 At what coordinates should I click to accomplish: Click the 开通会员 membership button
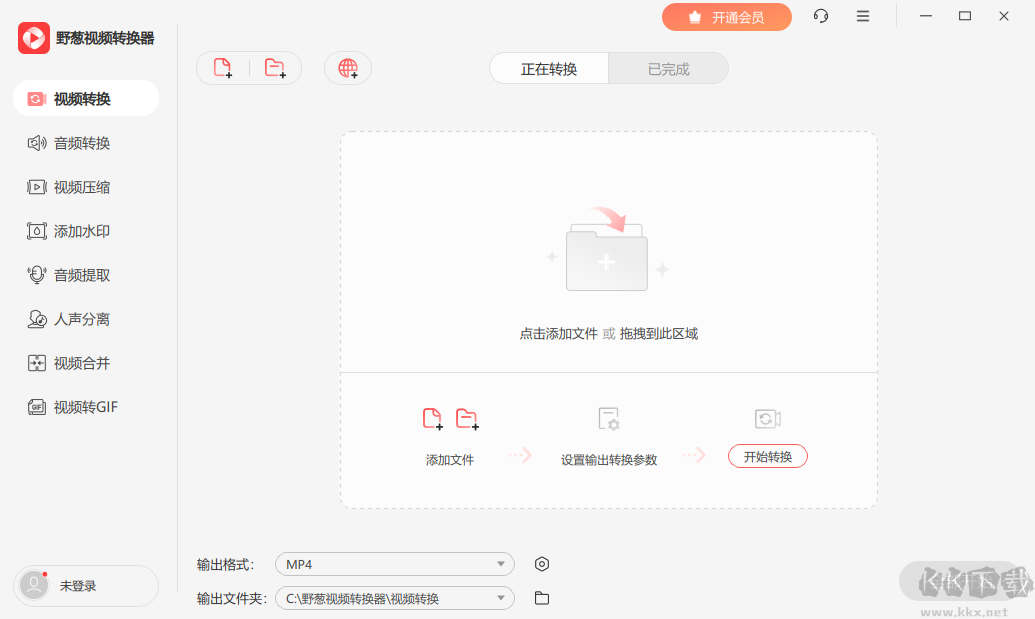pos(727,17)
